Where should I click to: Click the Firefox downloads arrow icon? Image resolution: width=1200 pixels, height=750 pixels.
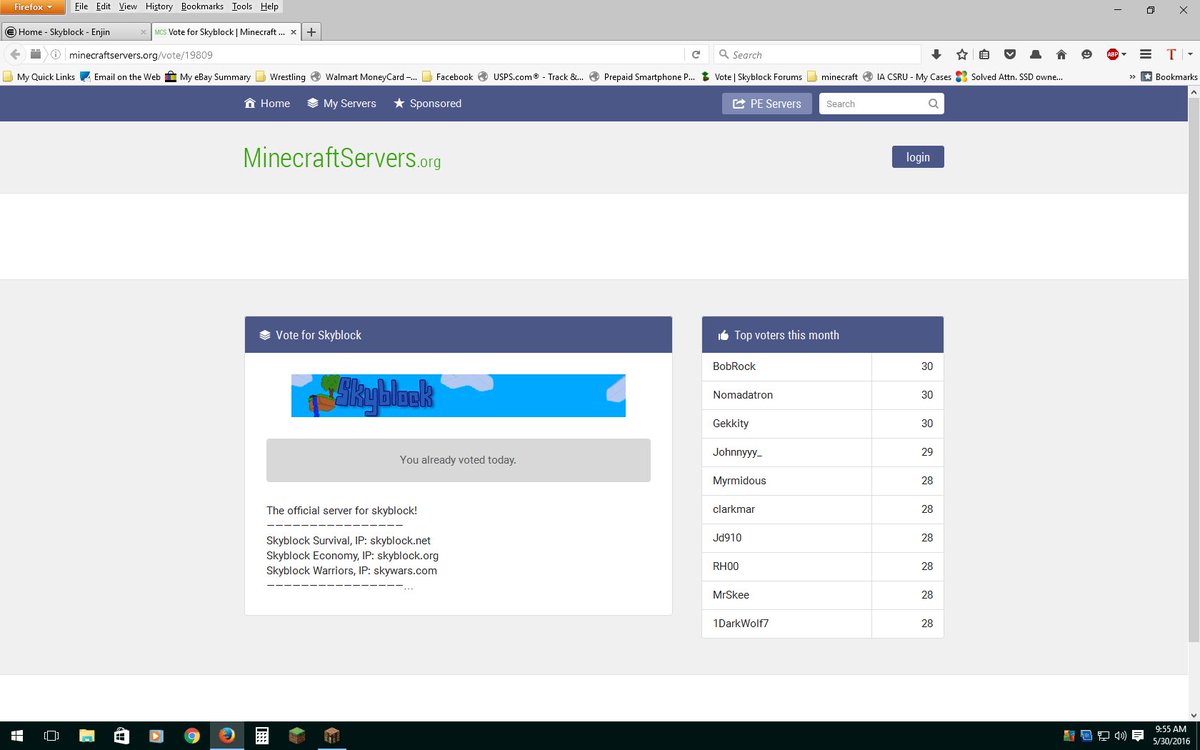point(936,54)
